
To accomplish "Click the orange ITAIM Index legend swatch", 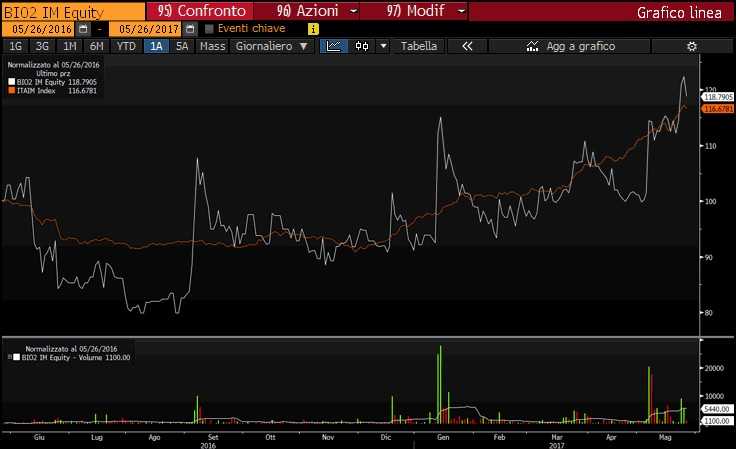I will [x=10, y=89].
